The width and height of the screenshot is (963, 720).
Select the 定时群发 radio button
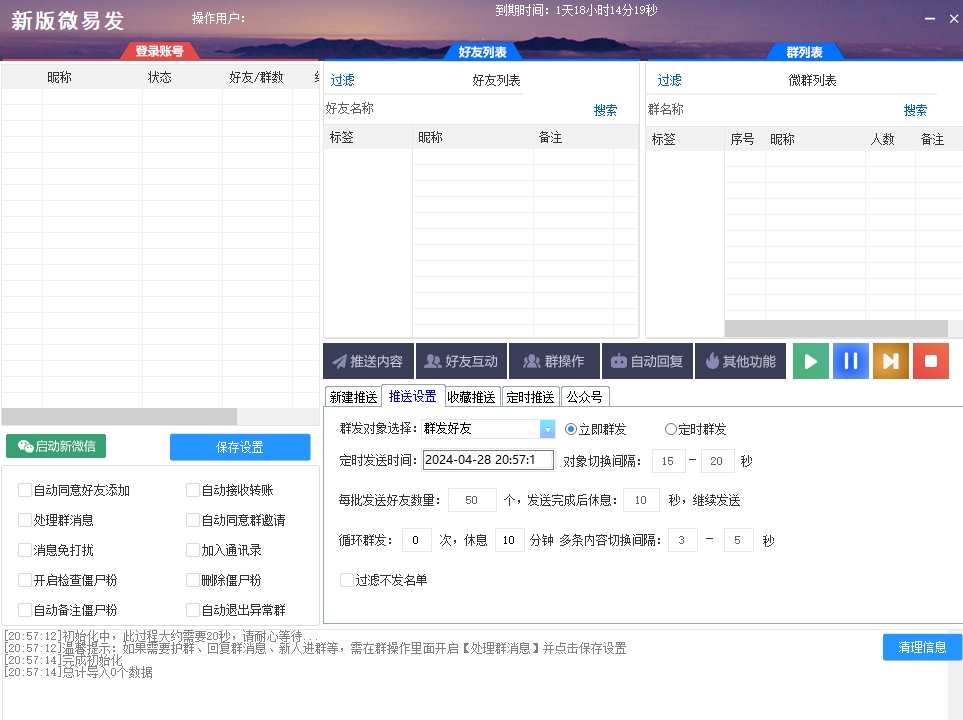pos(671,429)
